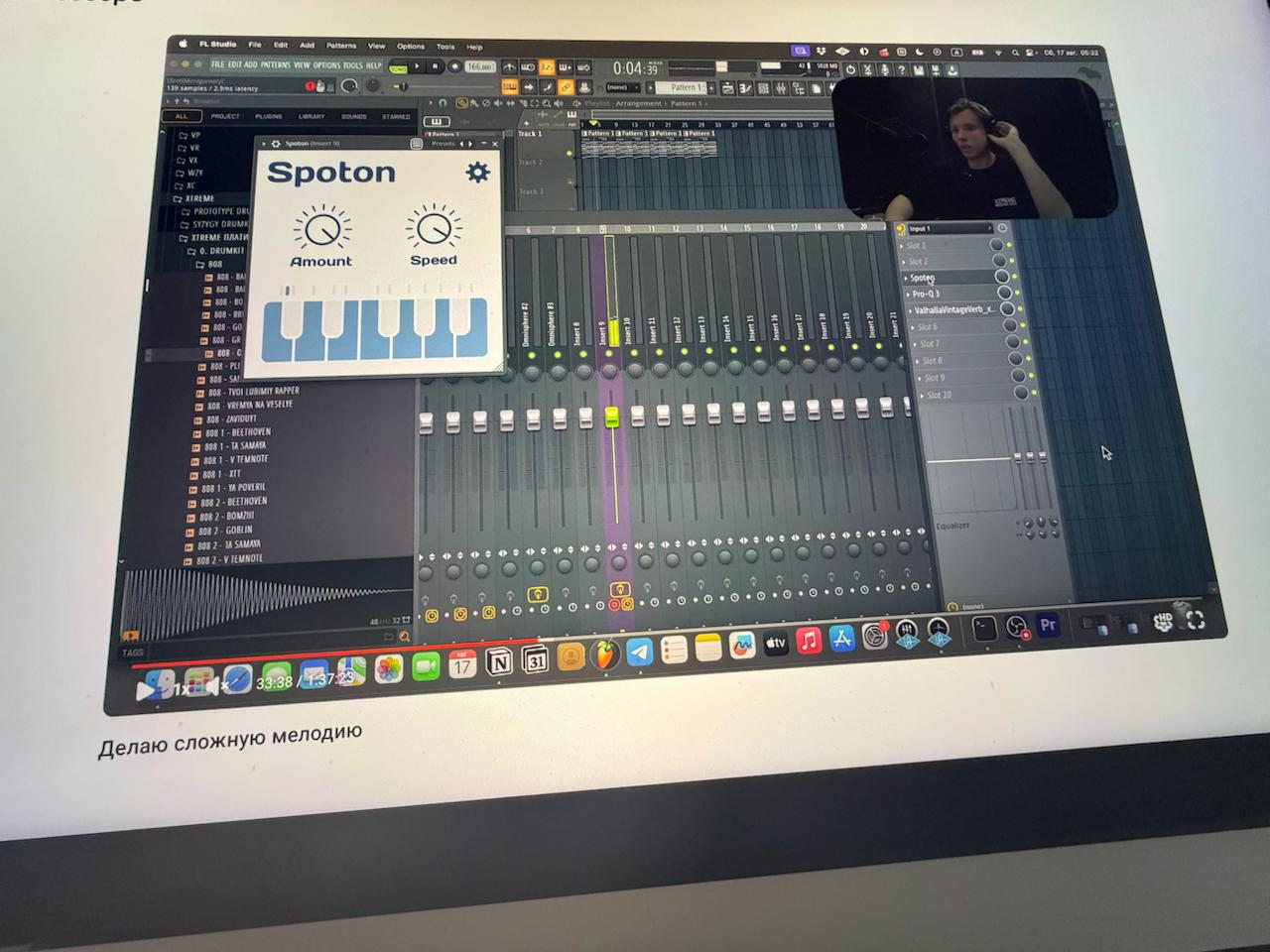Toggle the PAT/SONG mode switch
This screenshot has width=1270, height=952.
pos(398,67)
